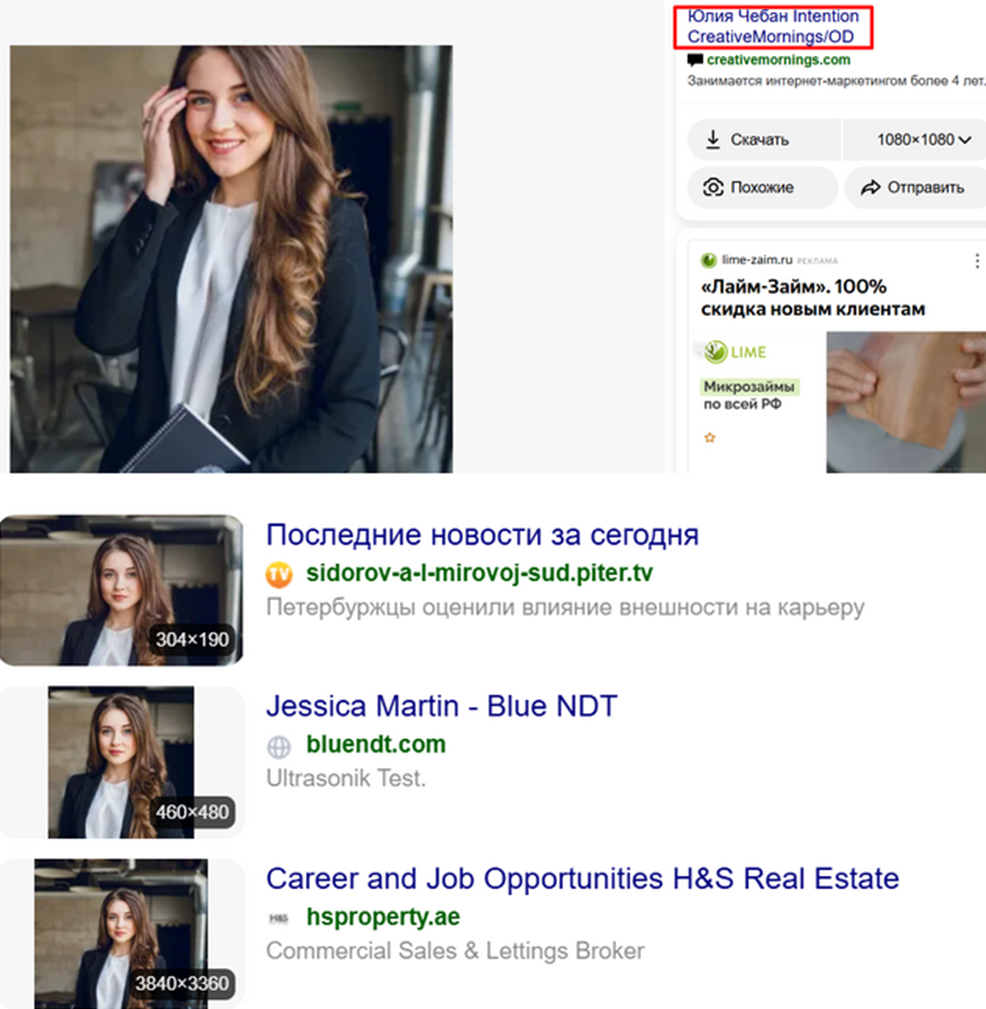Open the Юлия Чебан Intention CreativeMornings title link
The height and width of the screenshot is (1009, 986).
[x=772, y=27]
